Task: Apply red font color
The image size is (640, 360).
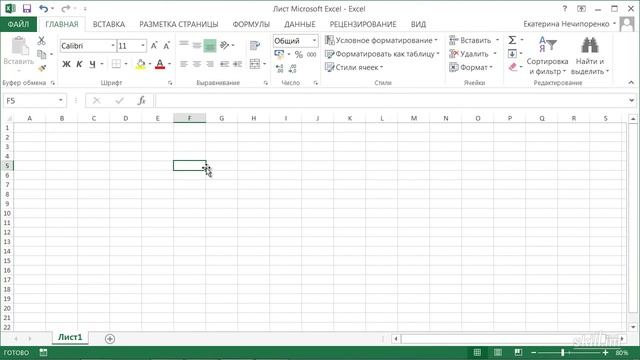Action: 160,64
